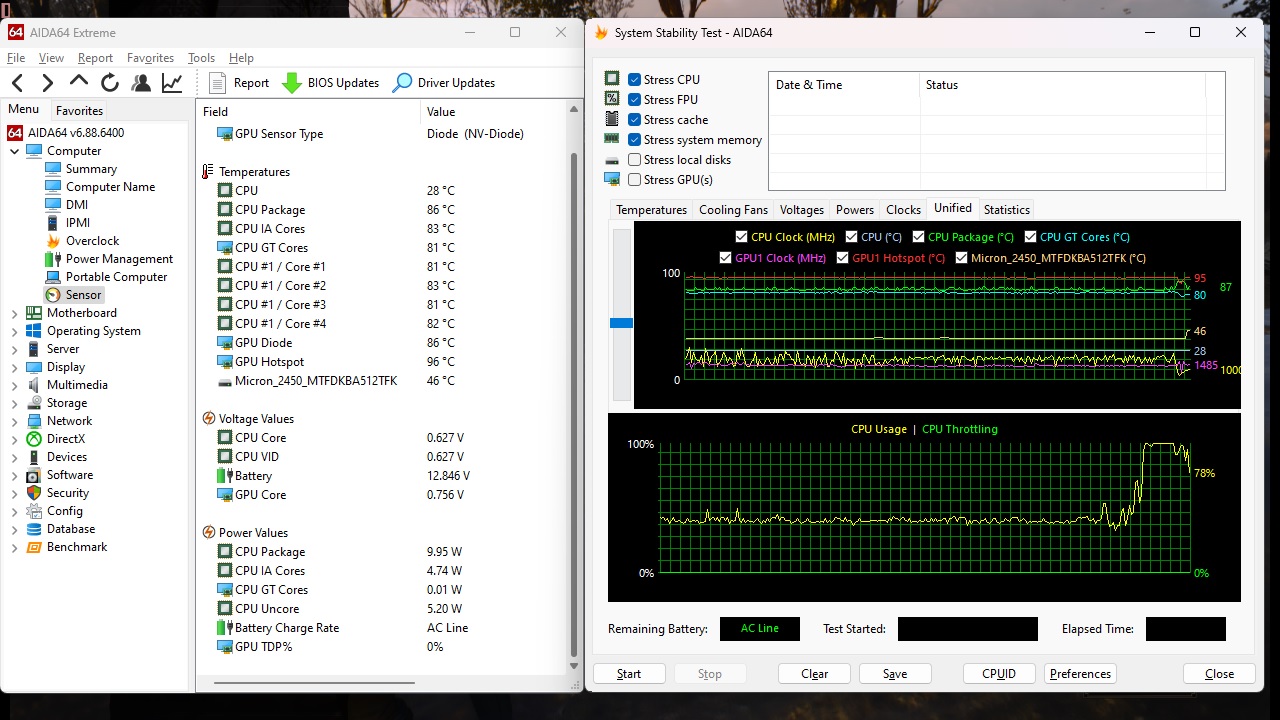This screenshot has height=720, width=1280.
Task: Switch to the Voltages tab
Action: click(802, 210)
